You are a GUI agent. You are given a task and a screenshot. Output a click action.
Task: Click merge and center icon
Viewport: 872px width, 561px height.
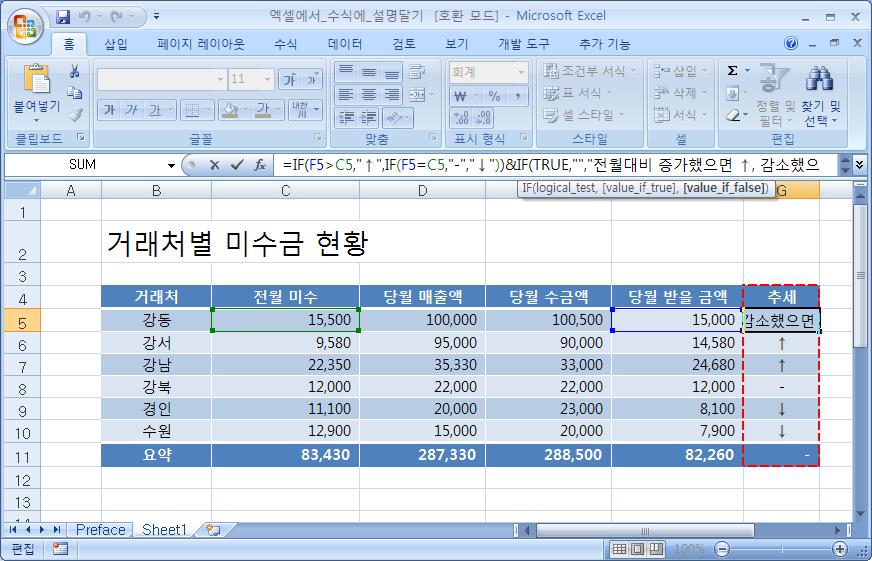click(x=417, y=95)
